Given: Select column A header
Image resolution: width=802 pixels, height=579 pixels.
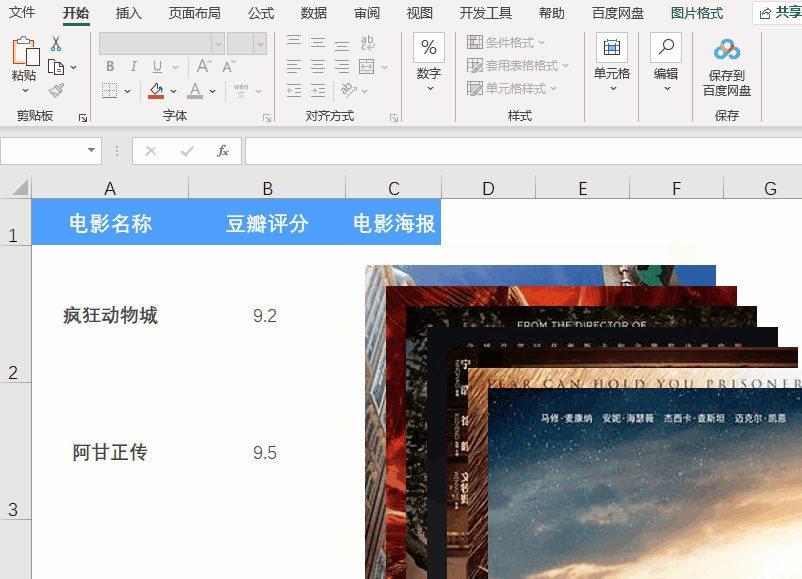Looking at the screenshot, I should click(110, 188).
